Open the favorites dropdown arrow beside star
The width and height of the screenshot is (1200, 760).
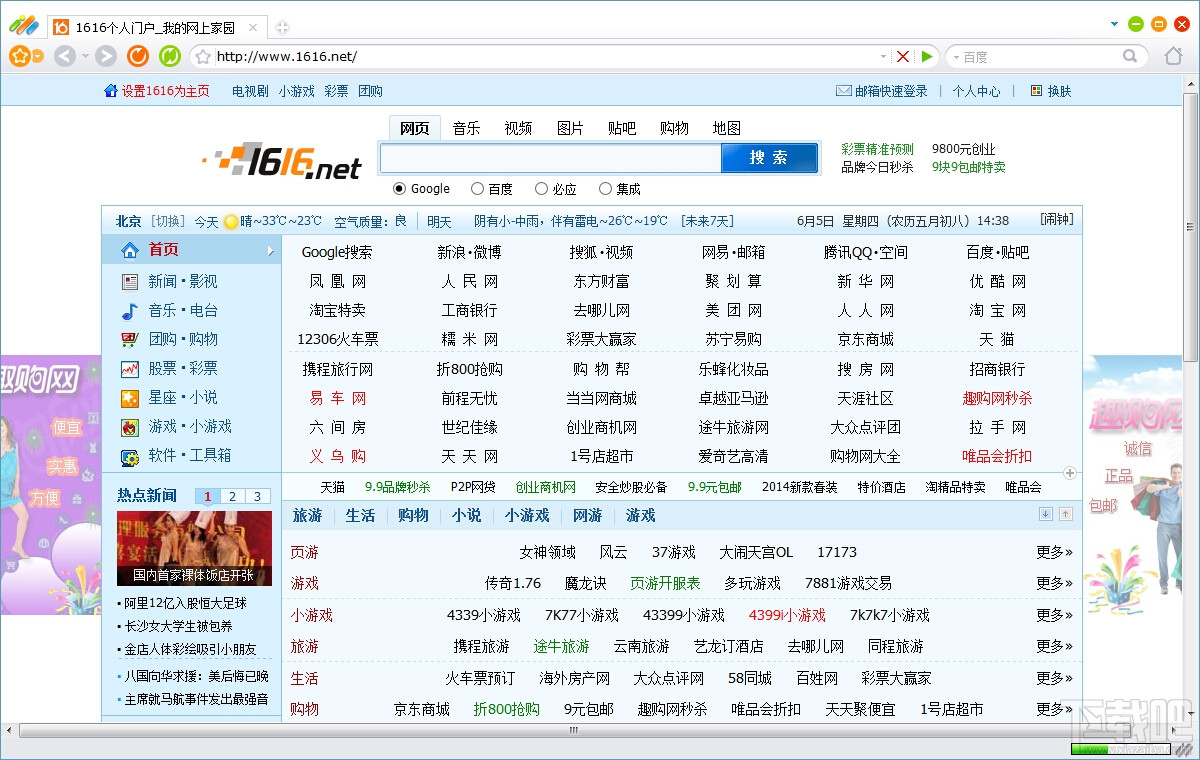37,57
